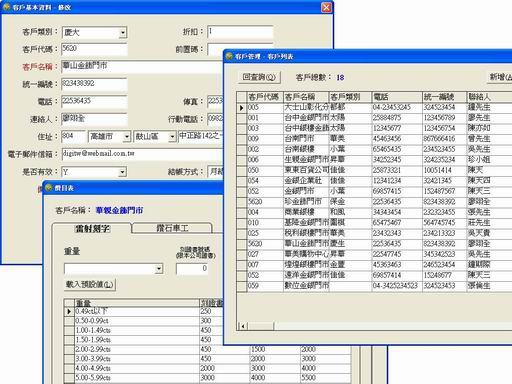Click the horizontal scrollbar left arrow
Image resolution: width=512 pixels, height=384 pixels.
tap(243, 326)
